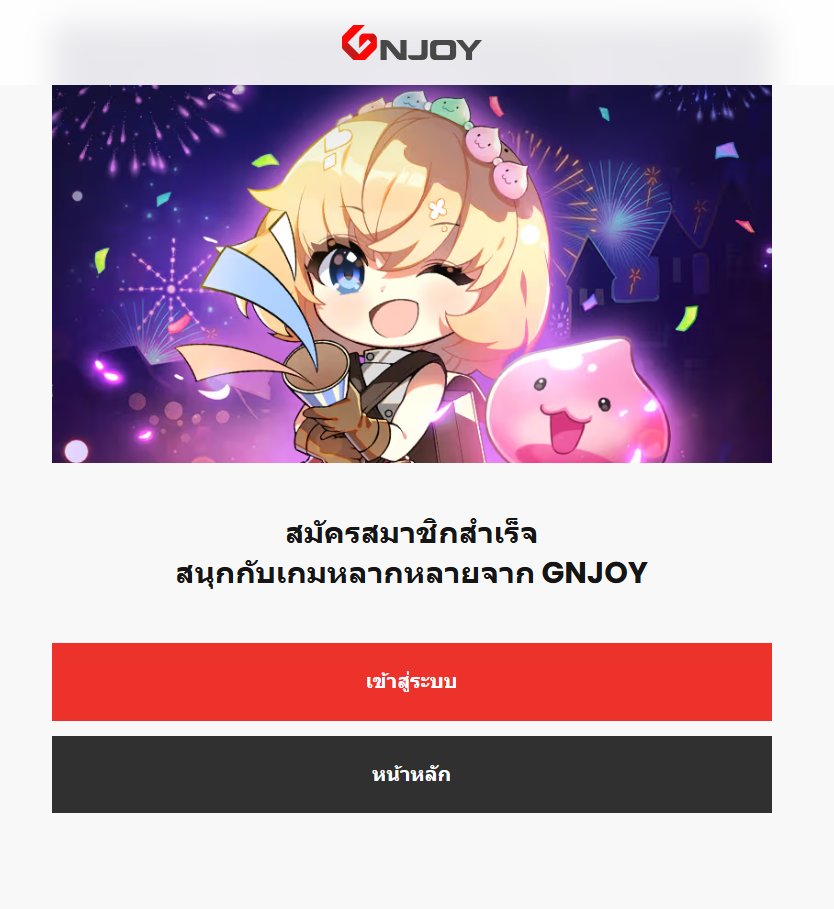Click the bold GNJOY word in subheading
Viewport: 834px width, 909px height.
[x=595, y=573]
